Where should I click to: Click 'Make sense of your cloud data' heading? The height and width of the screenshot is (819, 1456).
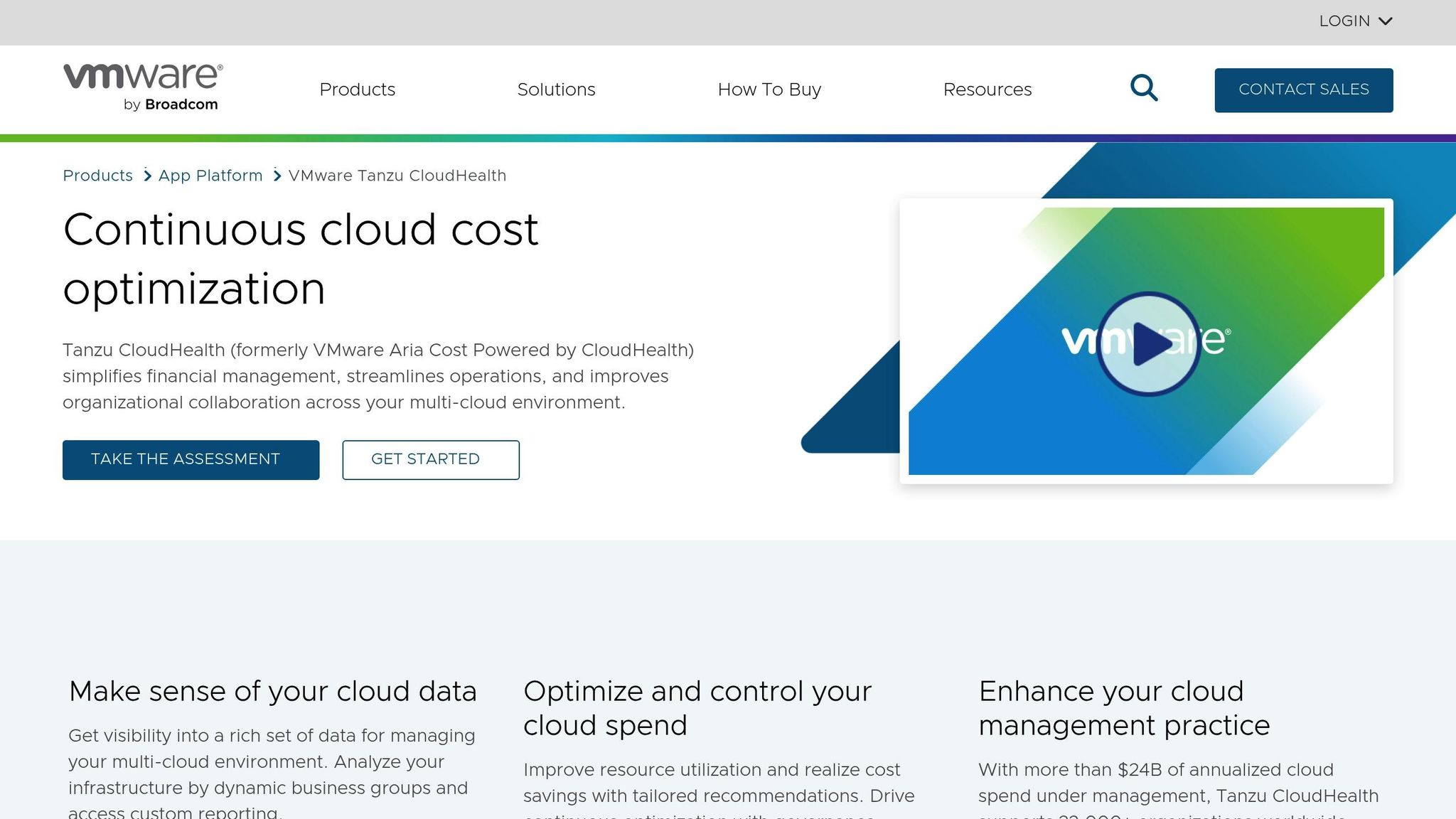pos(273,691)
